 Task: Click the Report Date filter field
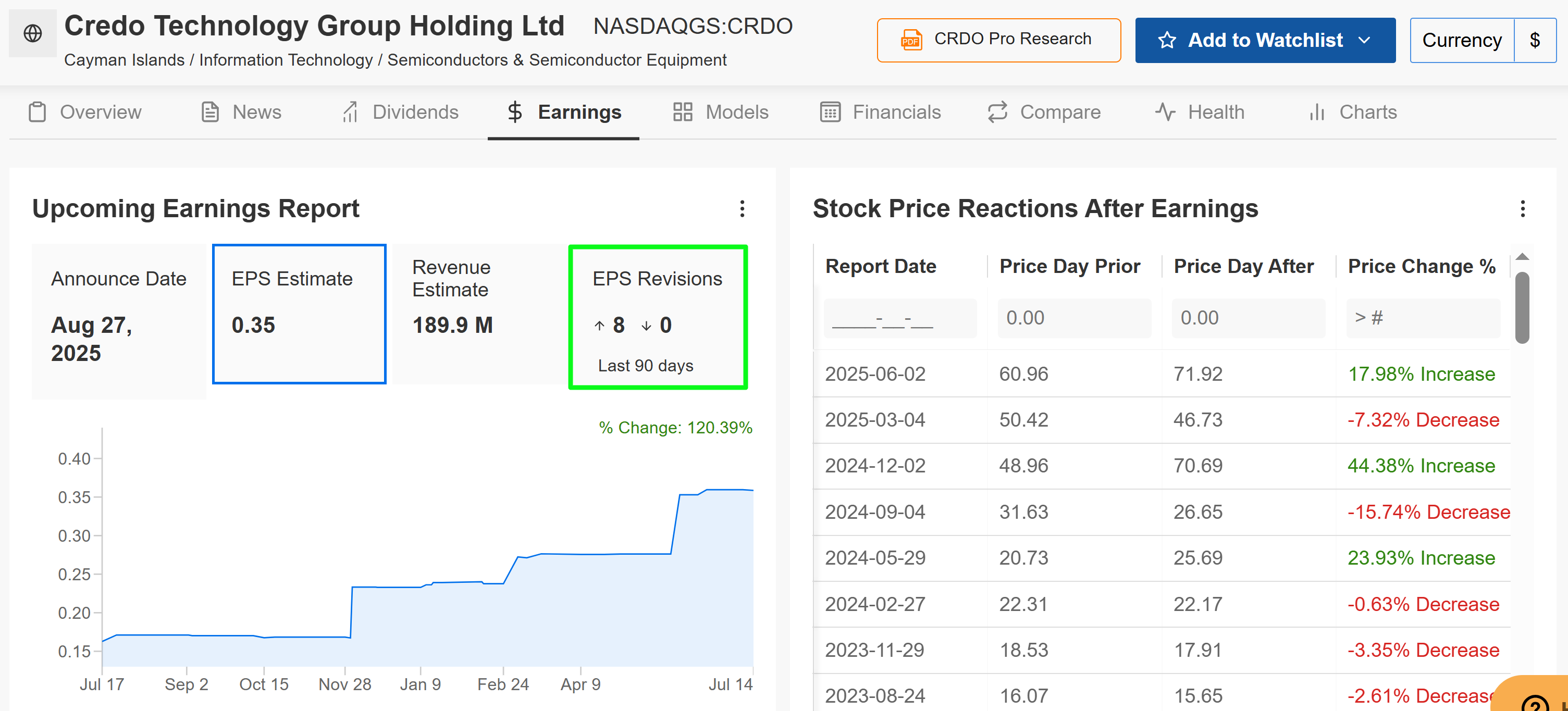pos(899,318)
